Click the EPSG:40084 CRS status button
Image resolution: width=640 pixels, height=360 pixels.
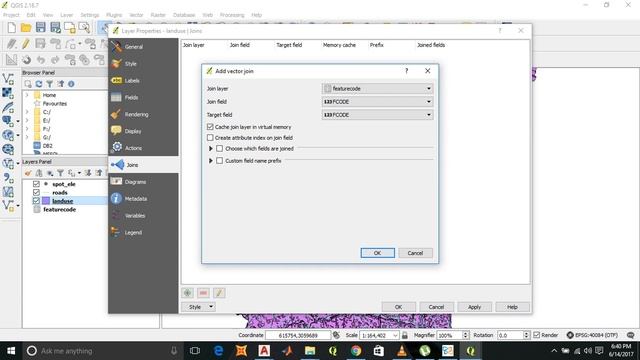tap(592, 335)
